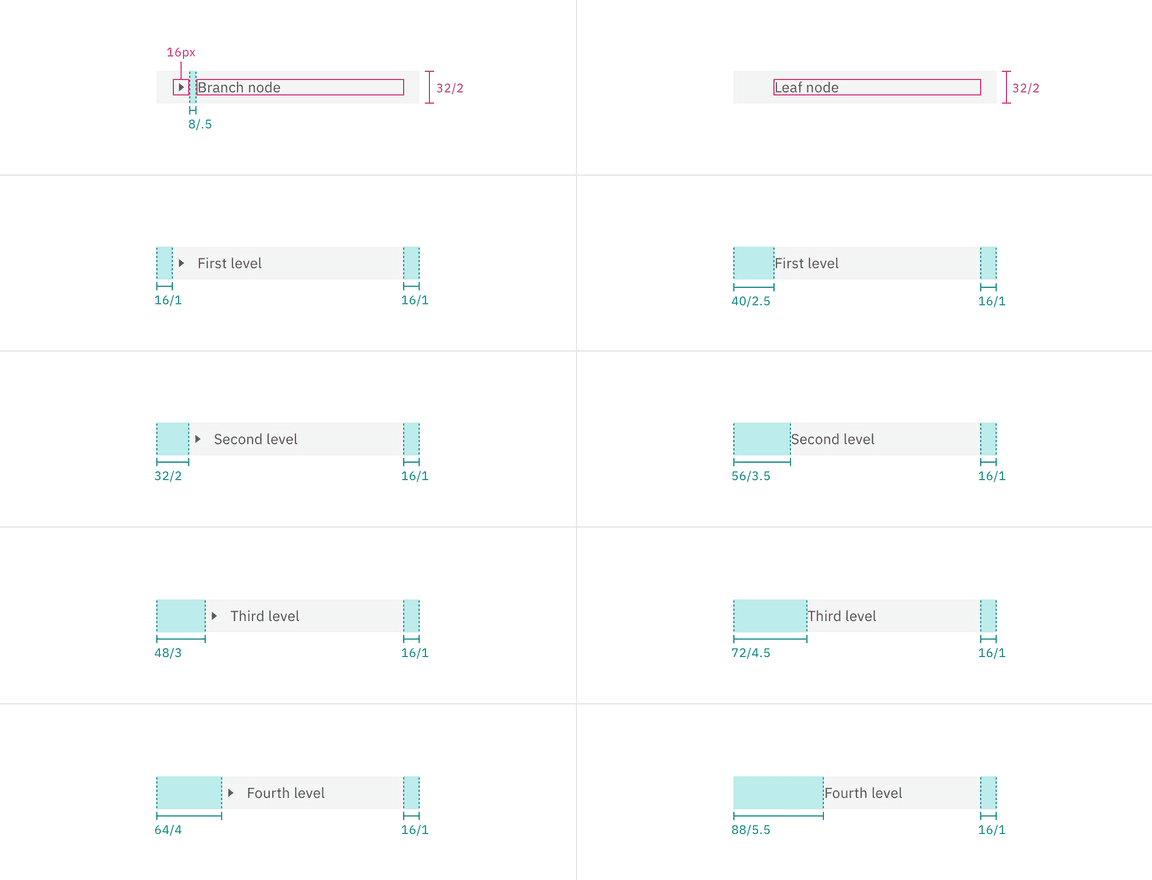This screenshot has width=1152, height=880.
Task: Select the Branch node label
Action: [239, 88]
